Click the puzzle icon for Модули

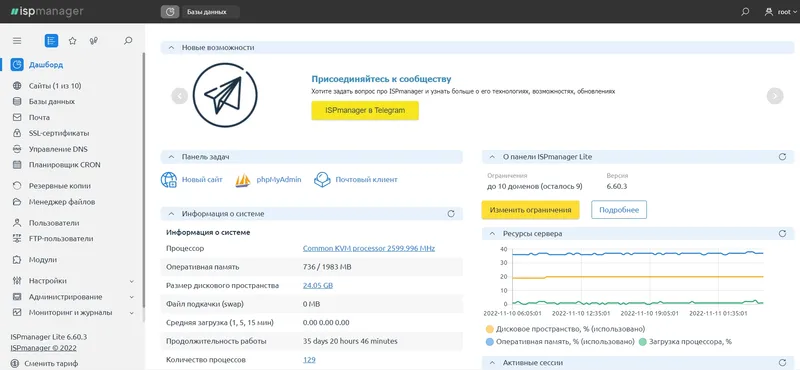(x=17, y=260)
